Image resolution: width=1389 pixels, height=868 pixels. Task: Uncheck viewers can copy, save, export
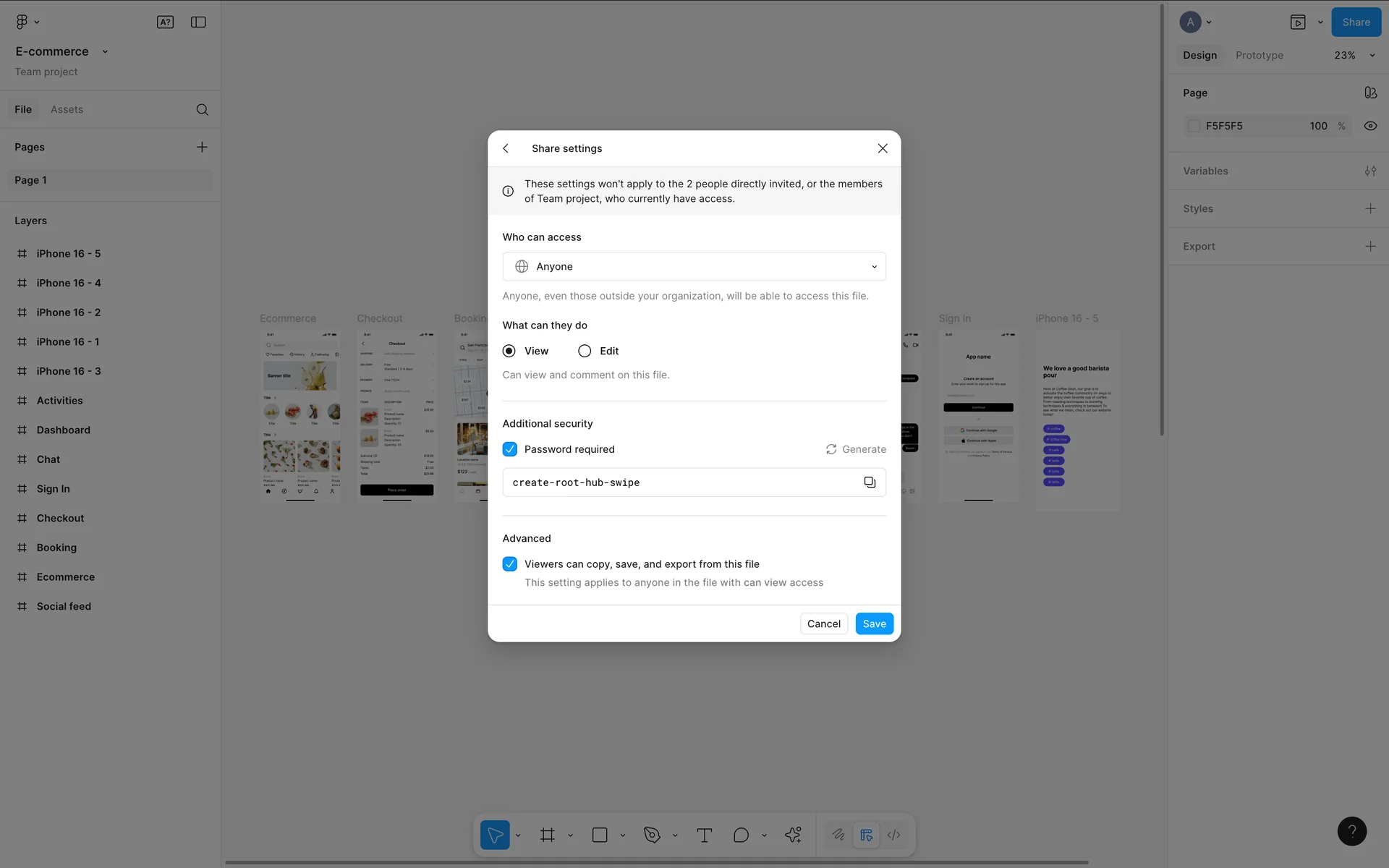(510, 564)
